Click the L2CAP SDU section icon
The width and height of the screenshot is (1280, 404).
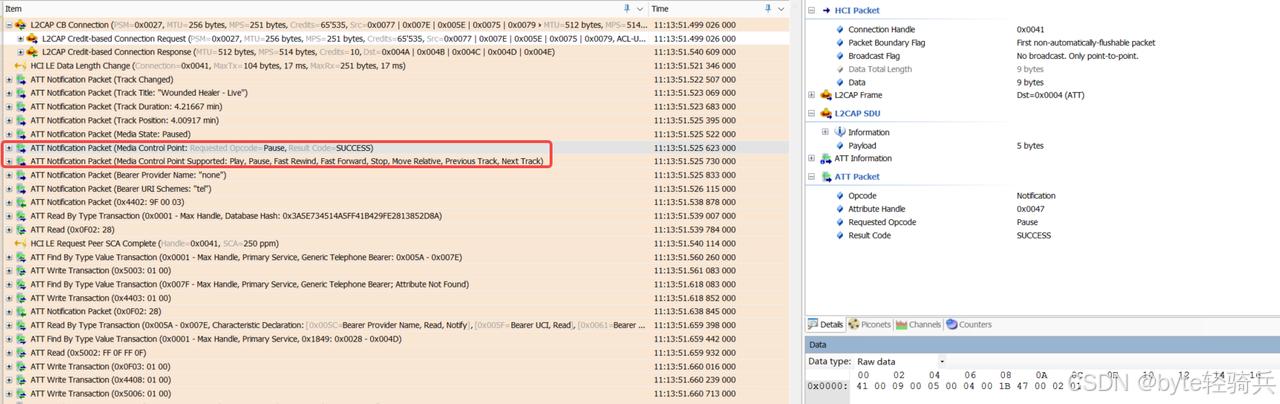pyautogui.click(x=826, y=114)
